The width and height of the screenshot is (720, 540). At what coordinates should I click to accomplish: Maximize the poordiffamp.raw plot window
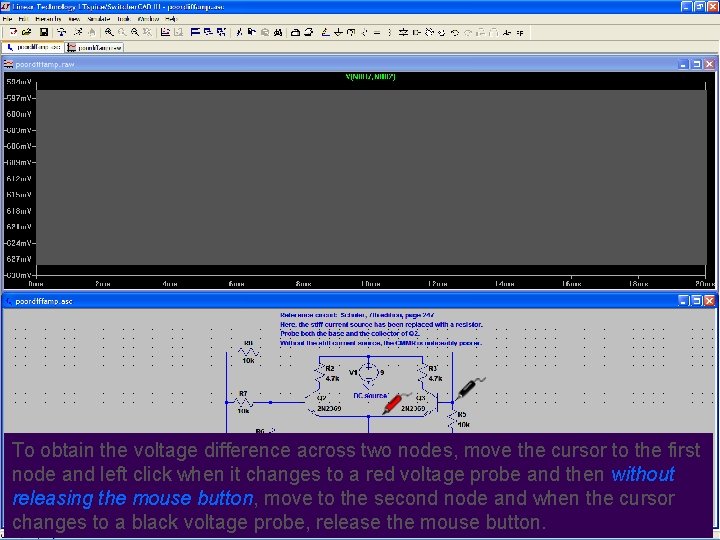(x=697, y=64)
